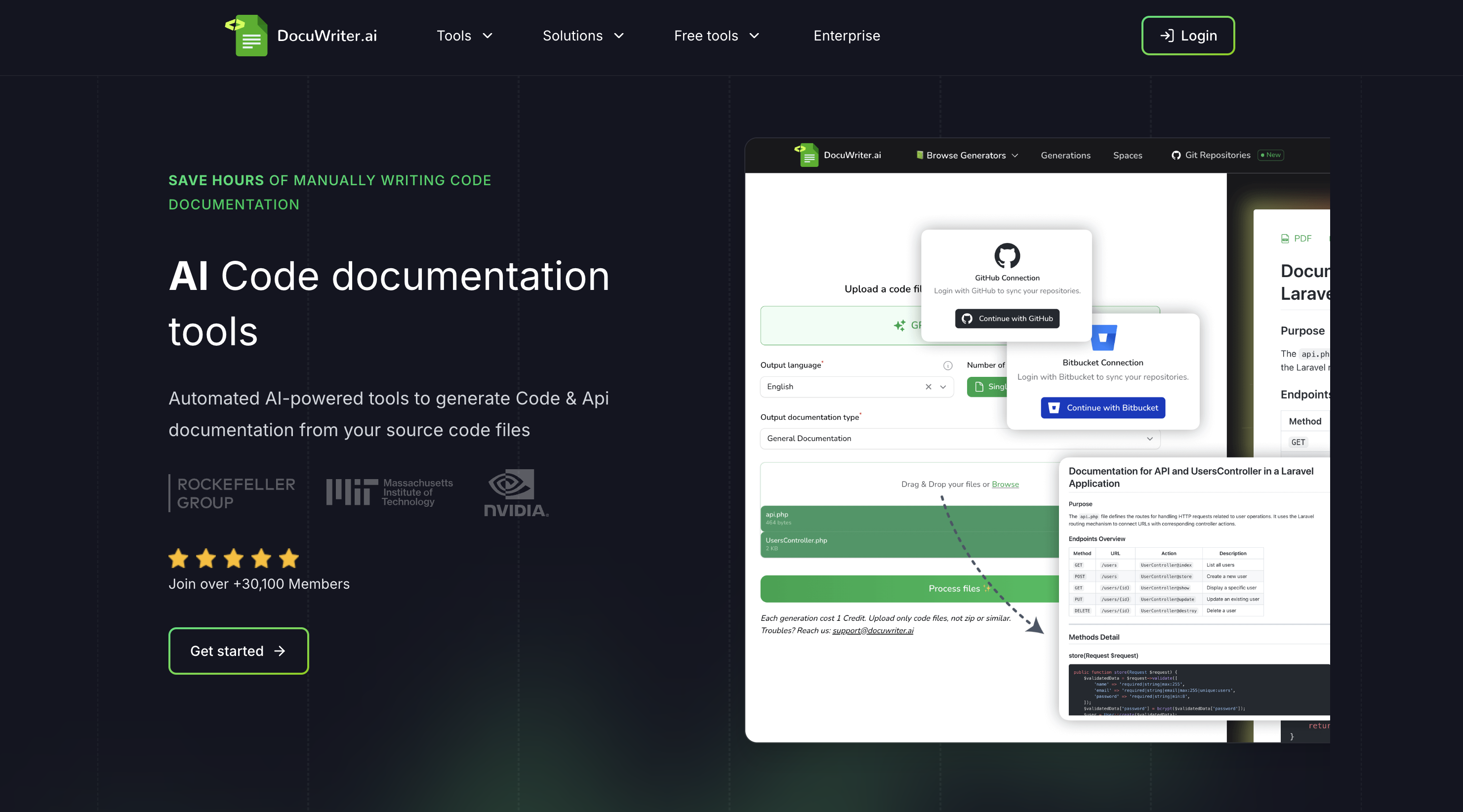Click the New badge
This screenshot has width=1463, height=812.
[x=1271, y=155]
